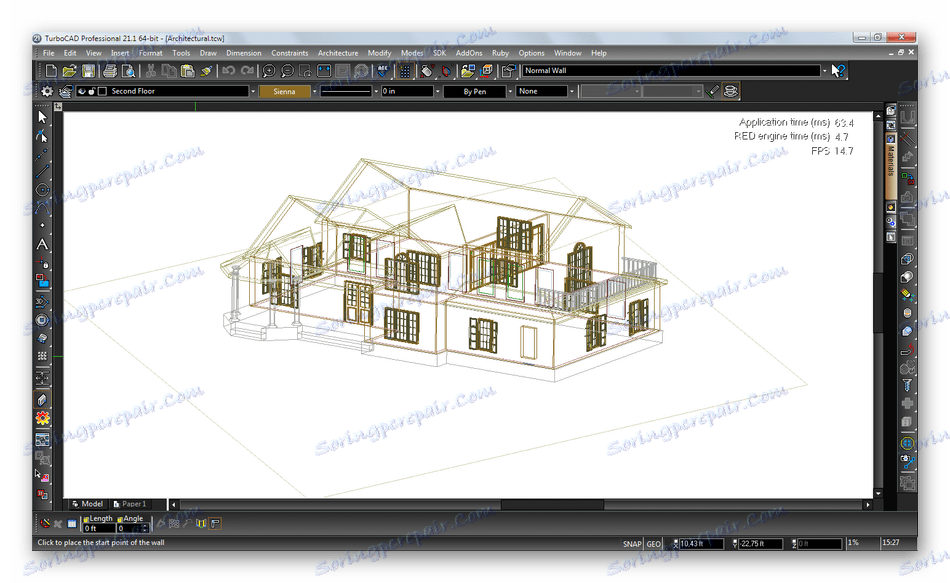
Task: Toggle the lock beside the Length field
Action: [86, 518]
